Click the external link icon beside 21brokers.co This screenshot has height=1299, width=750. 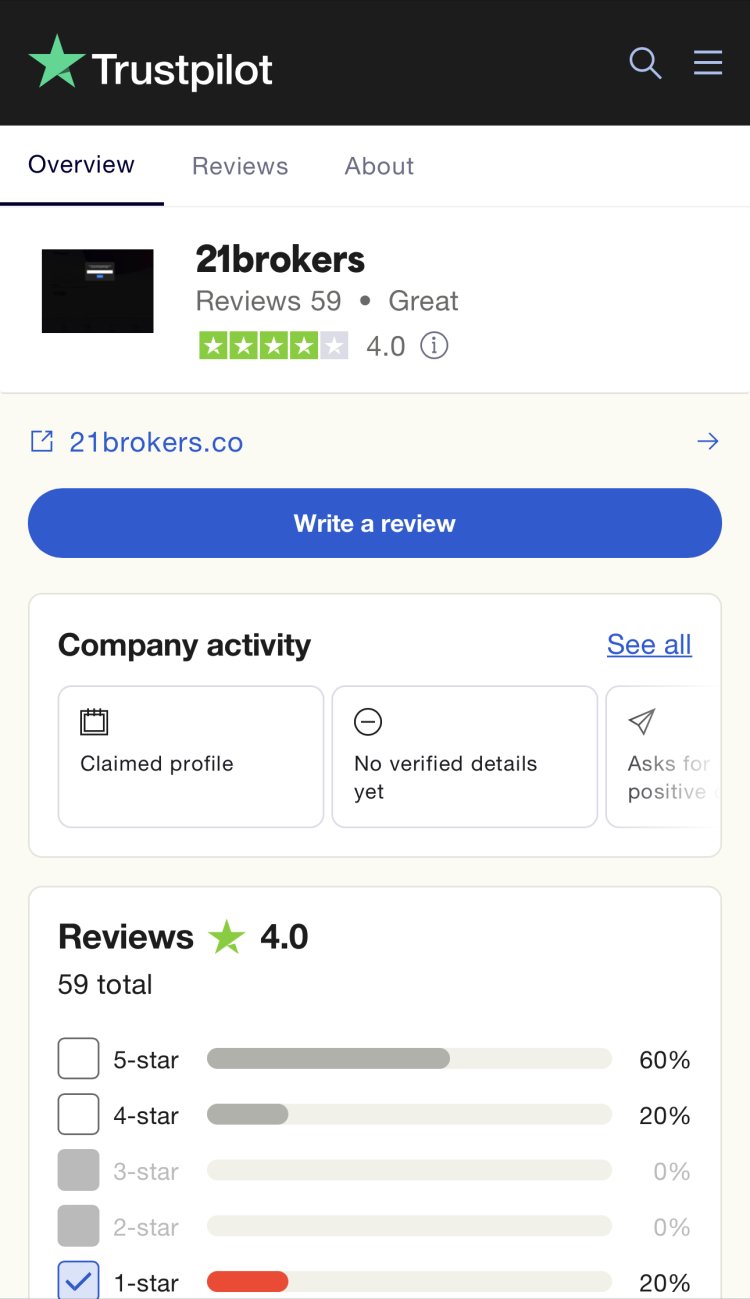click(42, 442)
